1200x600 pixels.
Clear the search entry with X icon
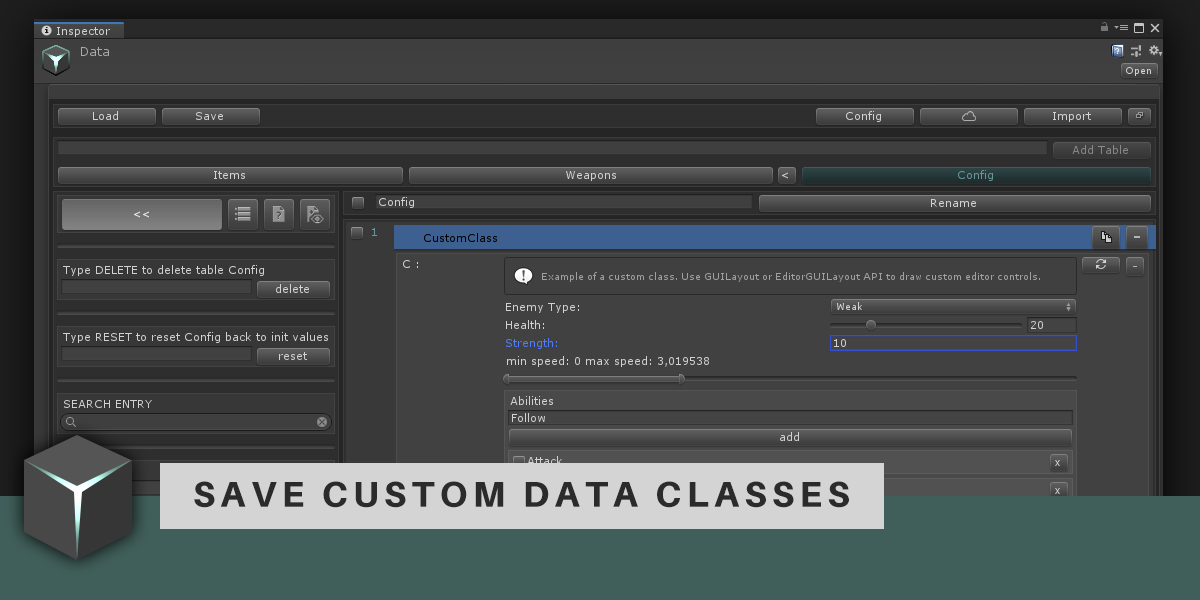point(322,422)
